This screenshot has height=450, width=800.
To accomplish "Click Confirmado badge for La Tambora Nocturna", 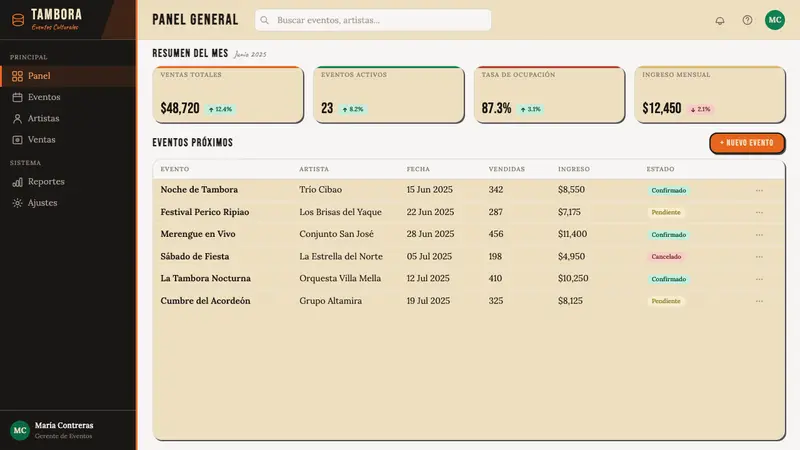I will (x=668, y=279).
